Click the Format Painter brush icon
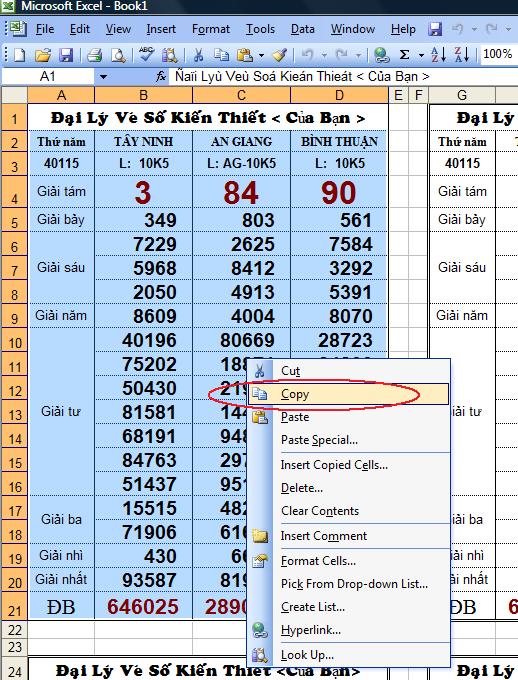The width and height of the screenshot is (518, 680). click(280, 55)
